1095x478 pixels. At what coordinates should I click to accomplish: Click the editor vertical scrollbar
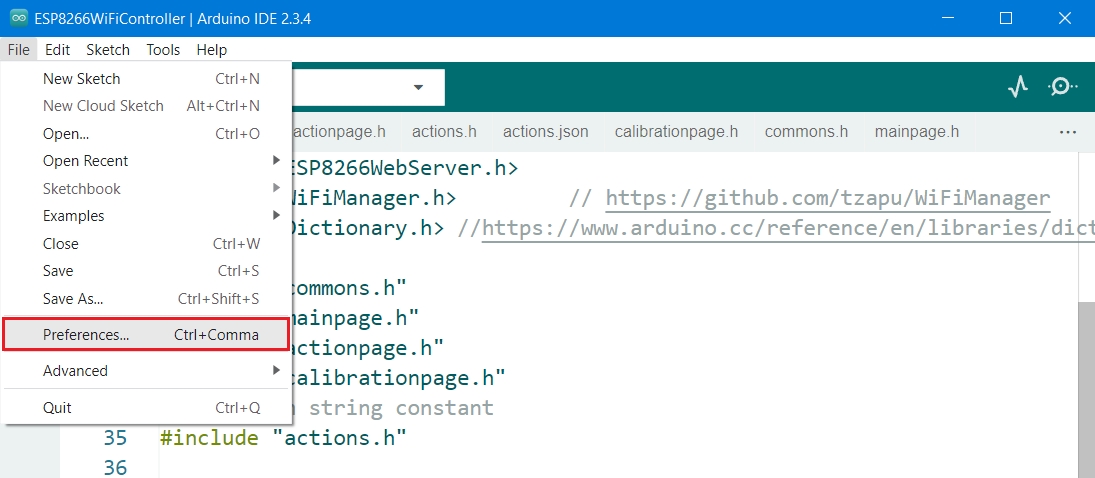tap(1086, 380)
